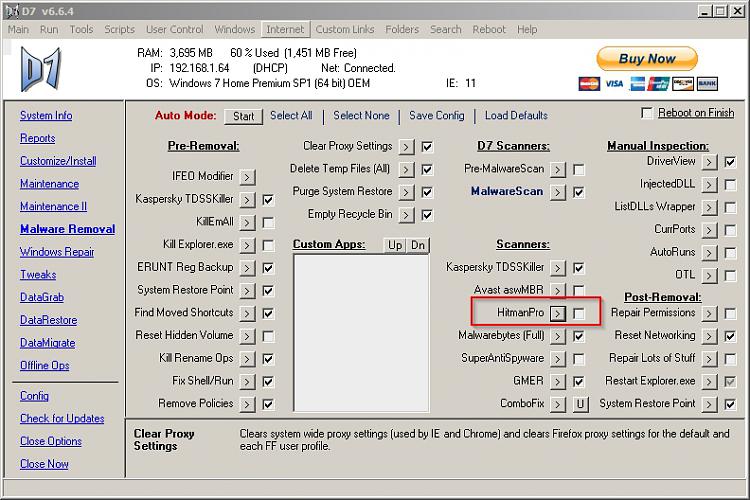Open Windows Repair sidebar link
The image size is (750, 500).
57,252
